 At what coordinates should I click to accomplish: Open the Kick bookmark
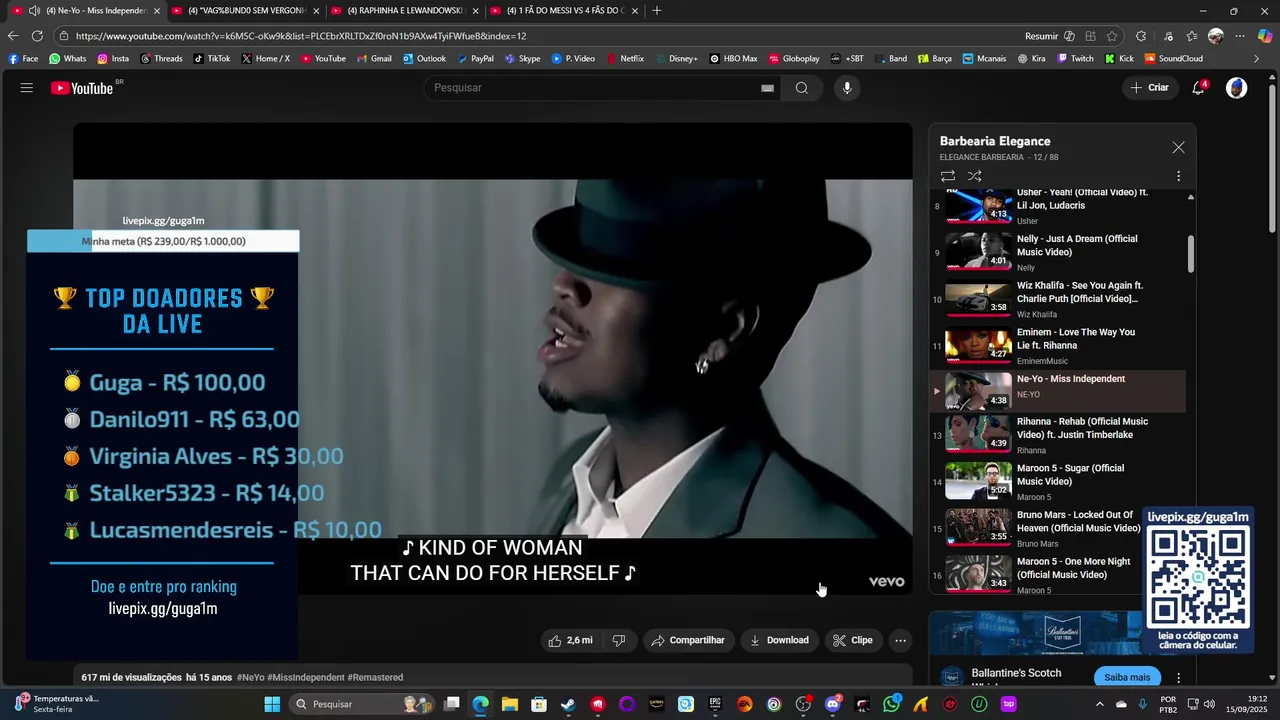pyautogui.click(x=1119, y=59)
